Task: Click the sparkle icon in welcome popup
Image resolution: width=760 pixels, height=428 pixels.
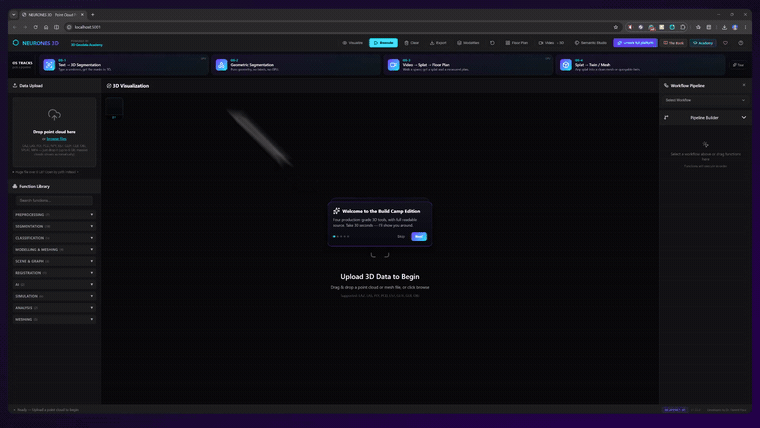Action: coord(336,211)
